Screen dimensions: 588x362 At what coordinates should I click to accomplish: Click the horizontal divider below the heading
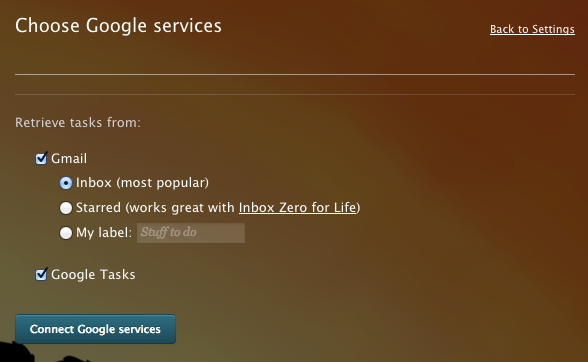tap(295, 75)
